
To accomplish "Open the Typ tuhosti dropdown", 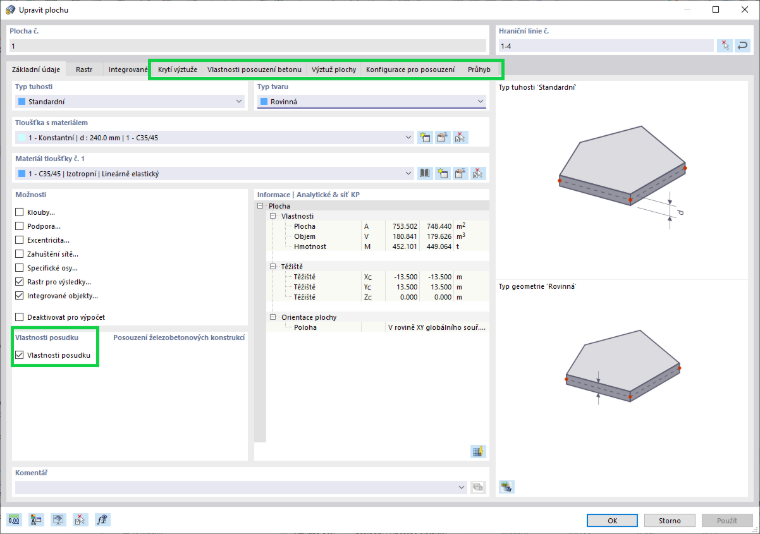I will [x=130, y=101].
